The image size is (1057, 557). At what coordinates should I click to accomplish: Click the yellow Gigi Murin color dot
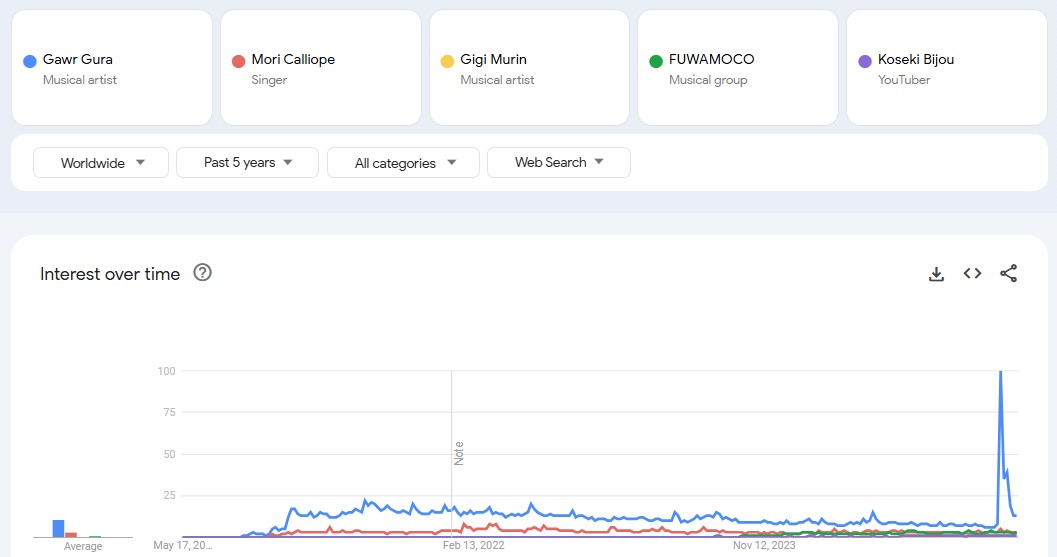447,61
